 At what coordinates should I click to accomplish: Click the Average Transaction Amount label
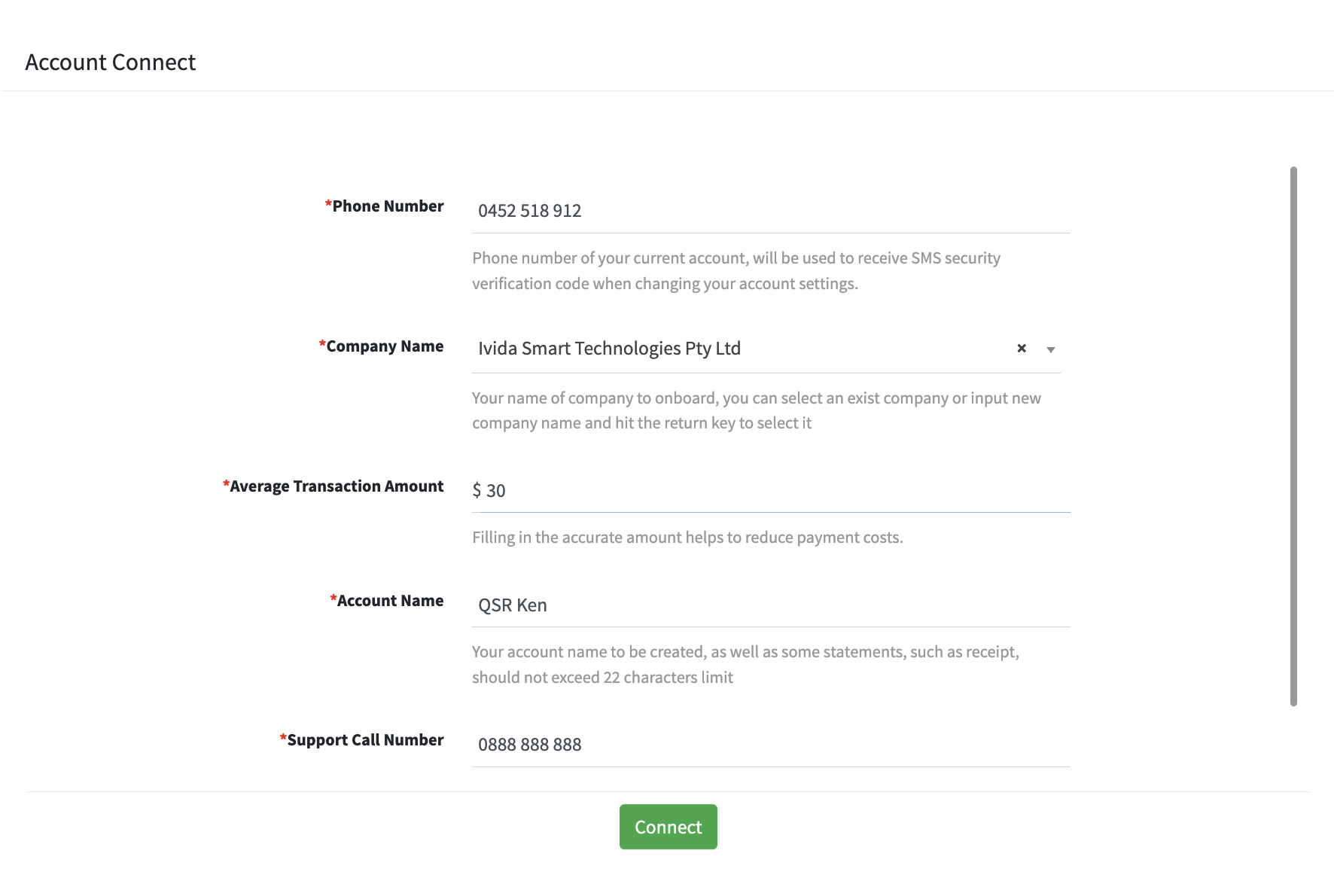coord(336,486)
